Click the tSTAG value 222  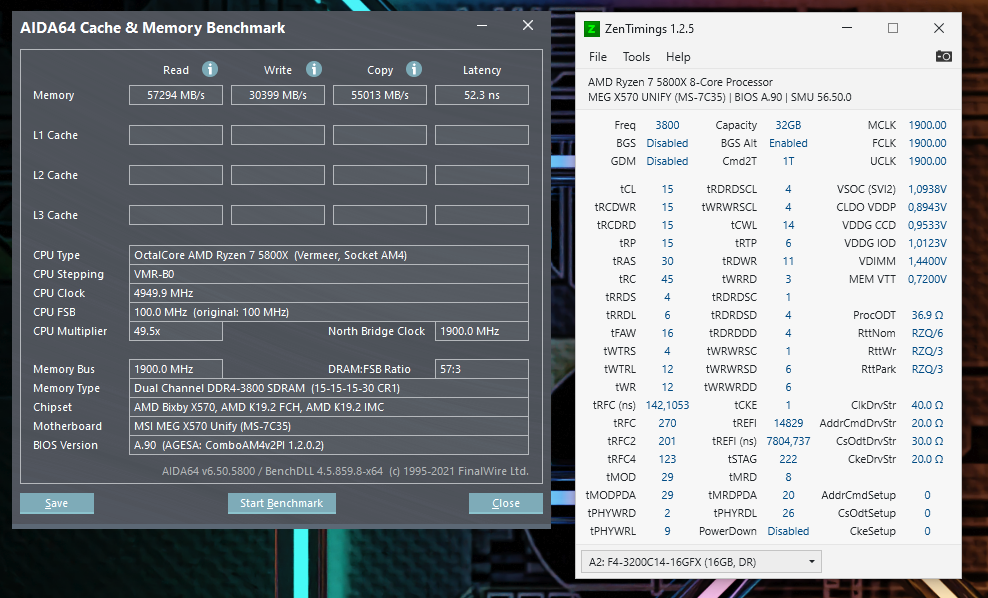click(x=788, y=459)
